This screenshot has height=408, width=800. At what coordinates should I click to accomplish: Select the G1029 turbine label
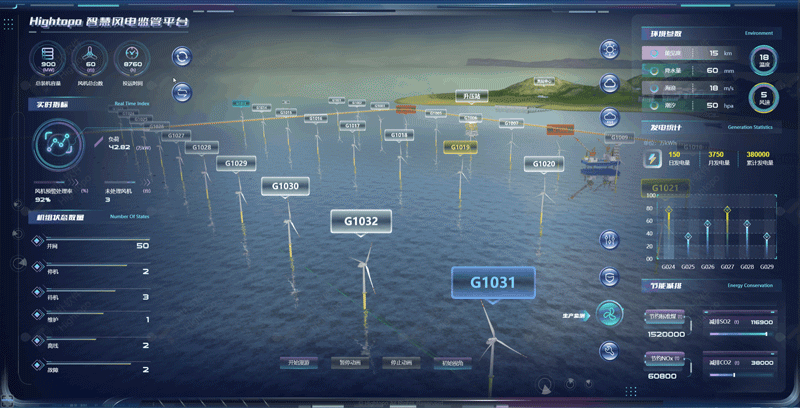point(236,163)
